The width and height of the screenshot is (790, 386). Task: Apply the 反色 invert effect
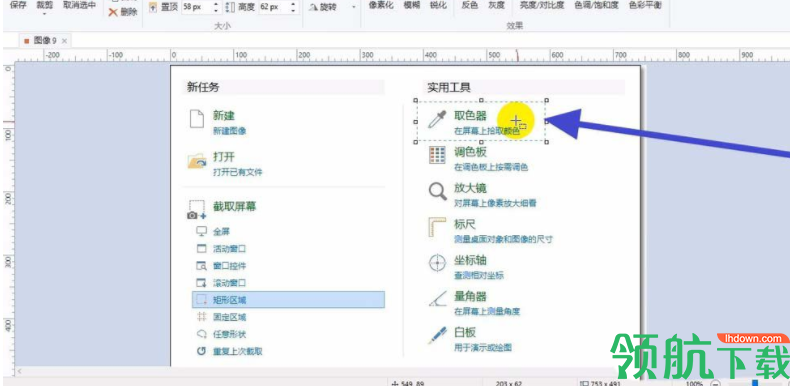pyautogui.click(x=470, y=5)
